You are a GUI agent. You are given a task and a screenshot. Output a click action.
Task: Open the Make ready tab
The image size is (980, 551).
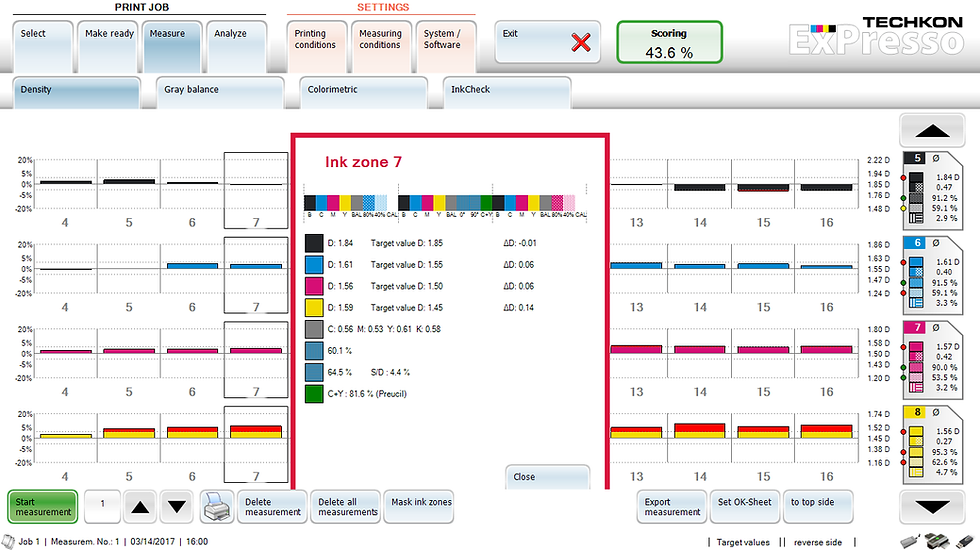[x=108, y=47]
